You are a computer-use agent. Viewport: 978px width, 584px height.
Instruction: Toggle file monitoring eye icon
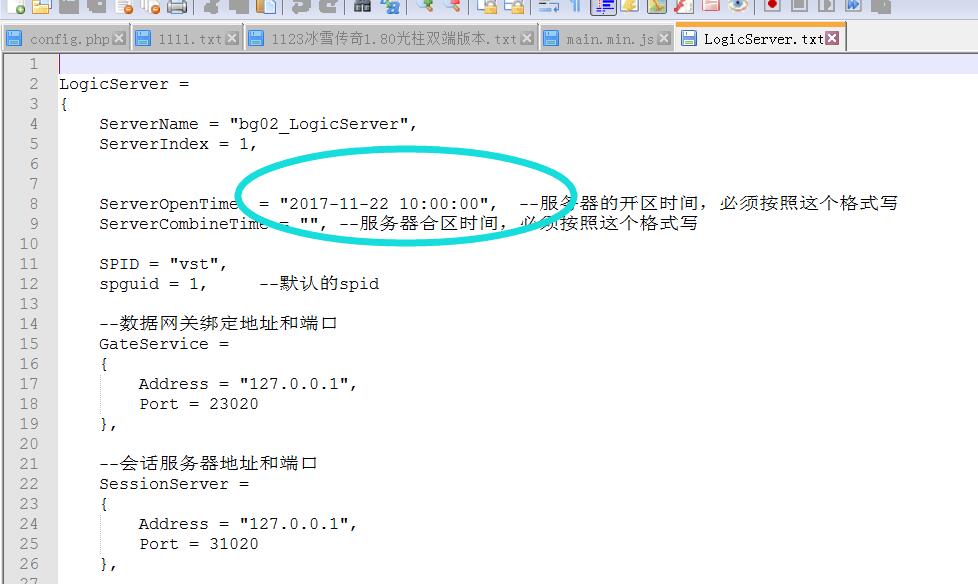[x=737, y=6]
